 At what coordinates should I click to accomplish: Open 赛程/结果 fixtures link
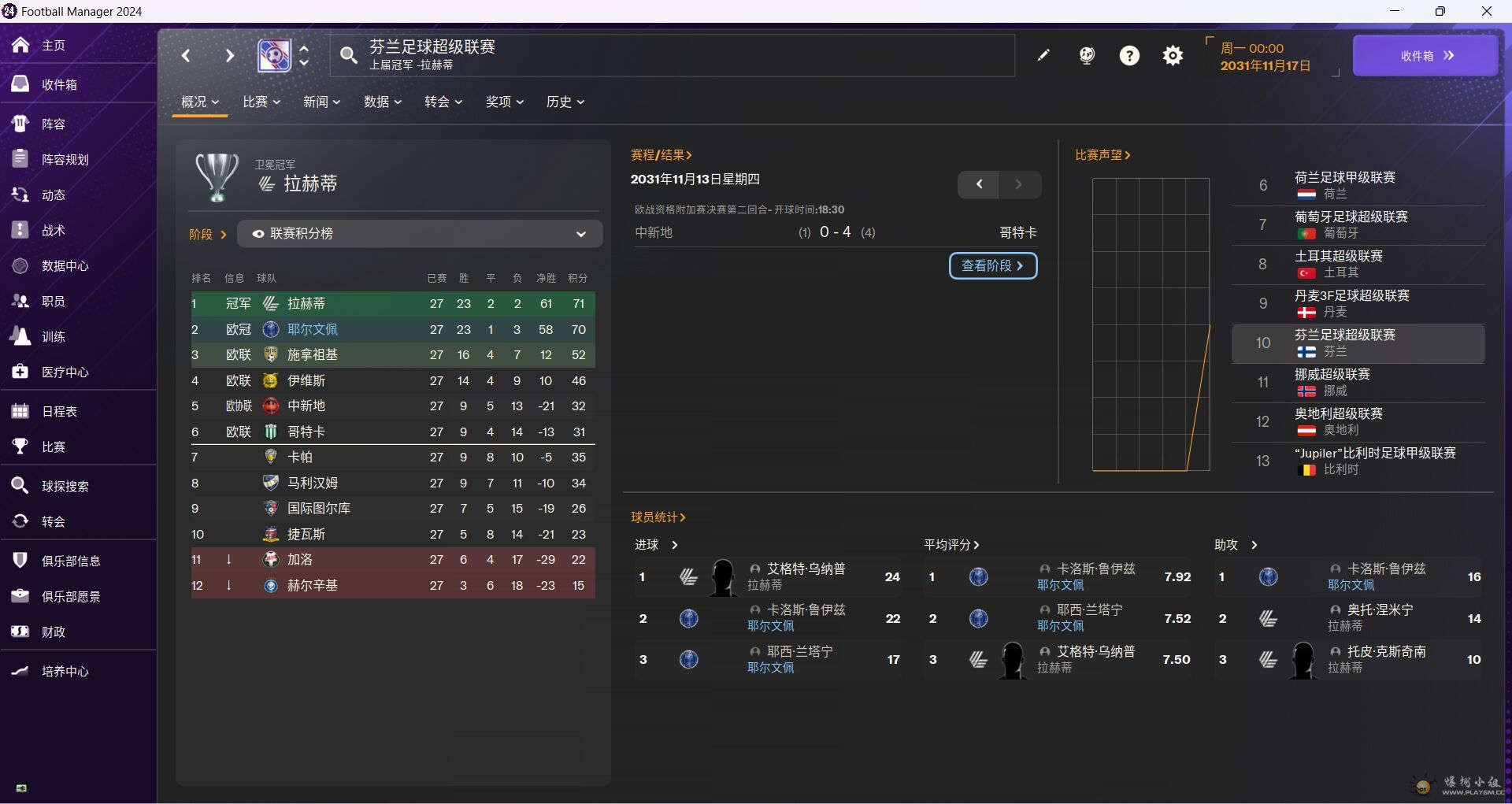coord(661,155)
